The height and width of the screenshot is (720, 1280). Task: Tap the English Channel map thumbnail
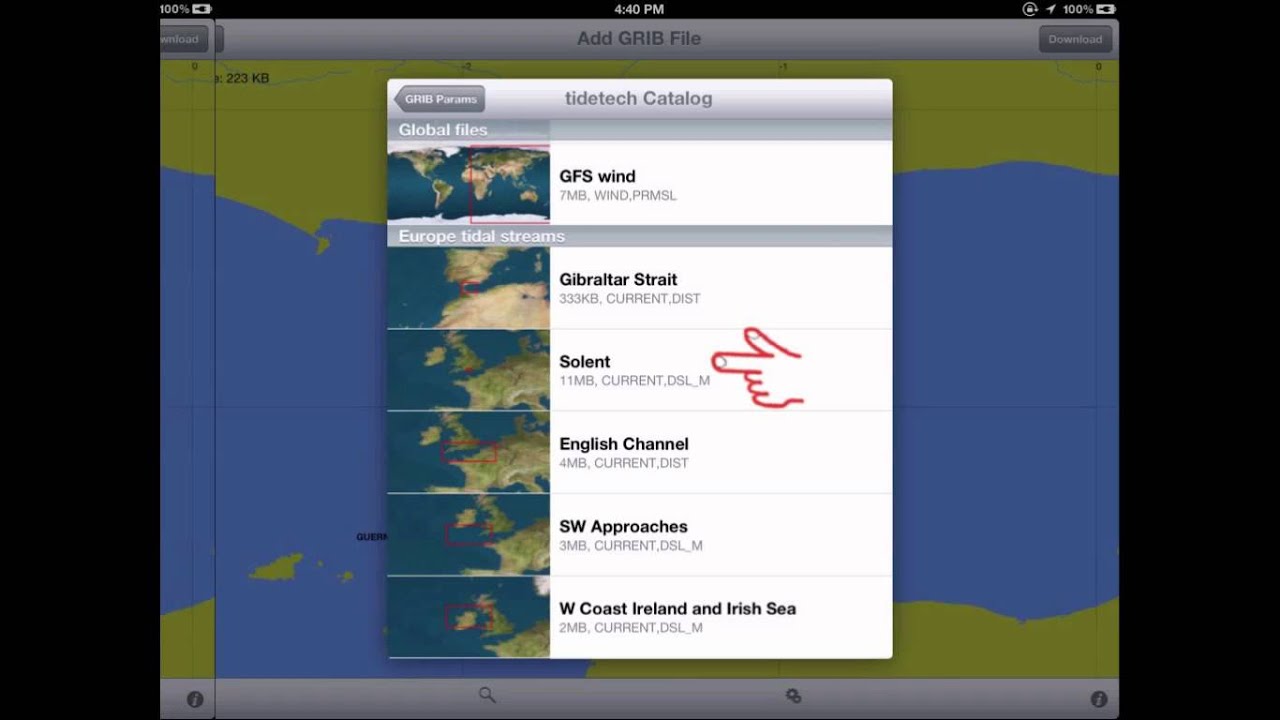click(x=469, y=452)
